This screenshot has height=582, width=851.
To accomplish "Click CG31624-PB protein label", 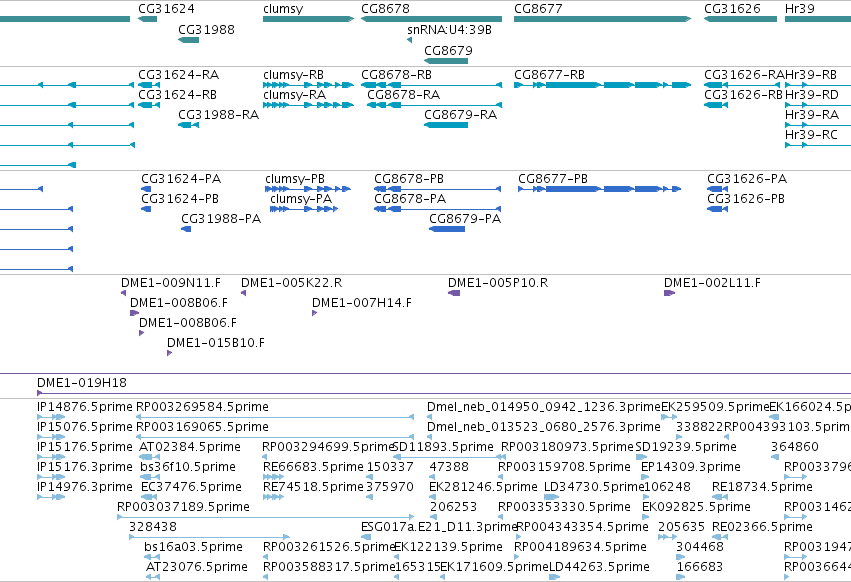I will (180, 199).
